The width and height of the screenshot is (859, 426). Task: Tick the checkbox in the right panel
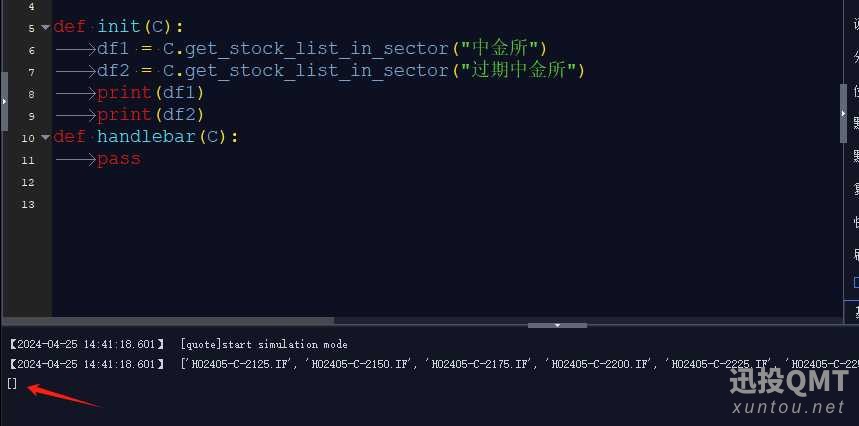click(x=856, y=283)
